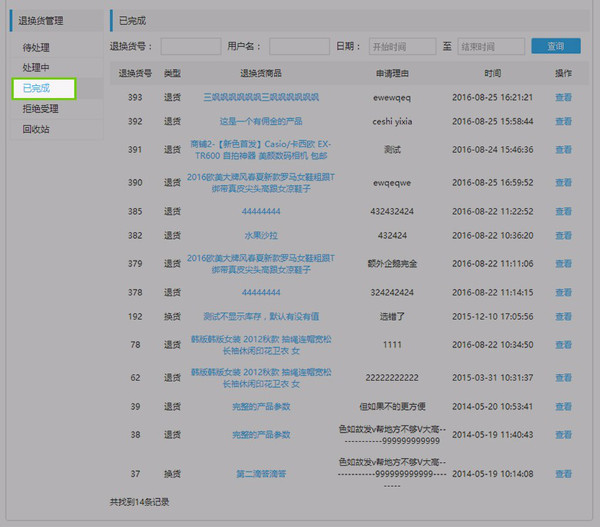The image size is (600, 527).
Task: Focus the 退换货号 input field
Action: tap(191, 46)
